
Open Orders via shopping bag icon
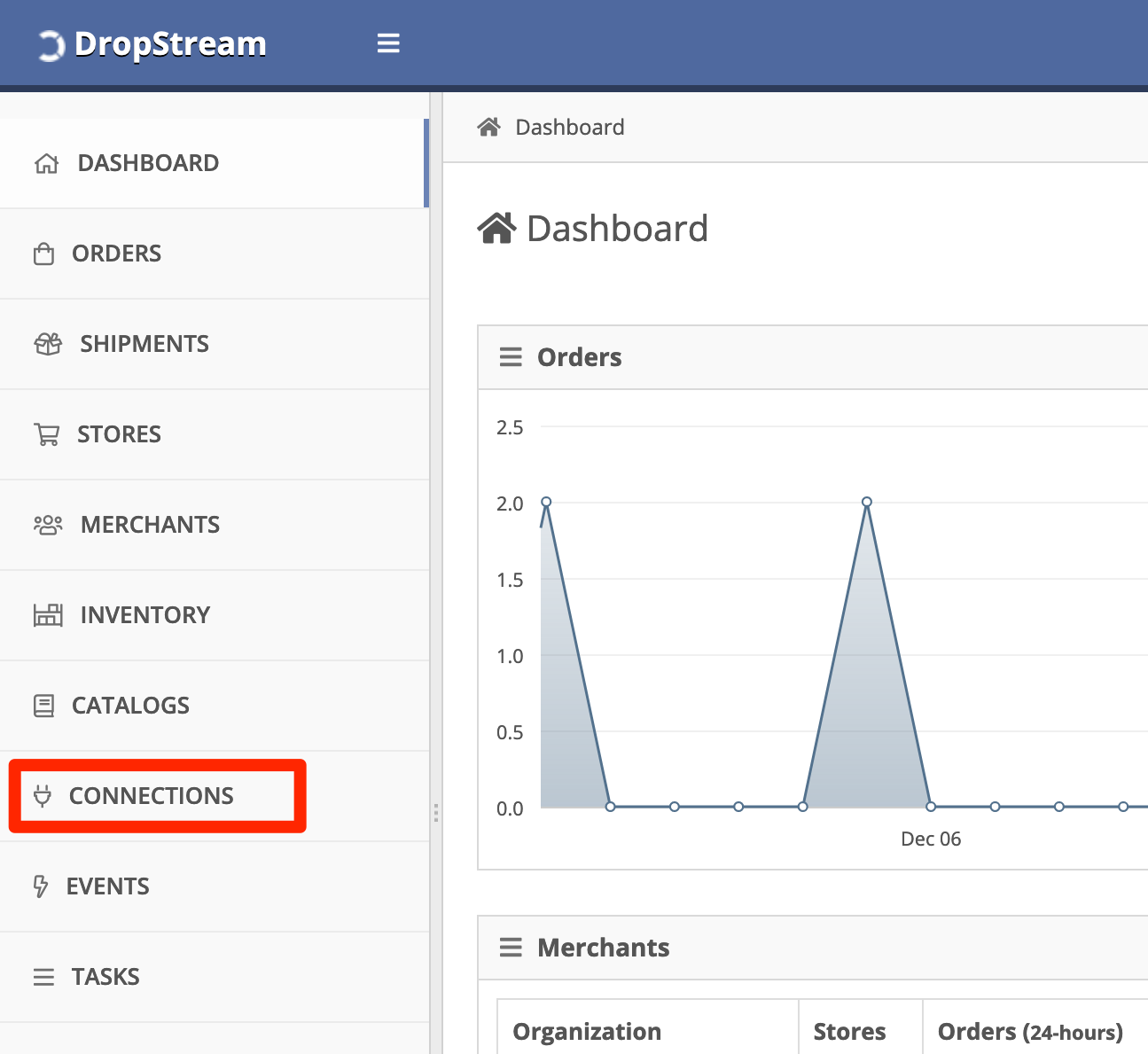coord(43,254)
